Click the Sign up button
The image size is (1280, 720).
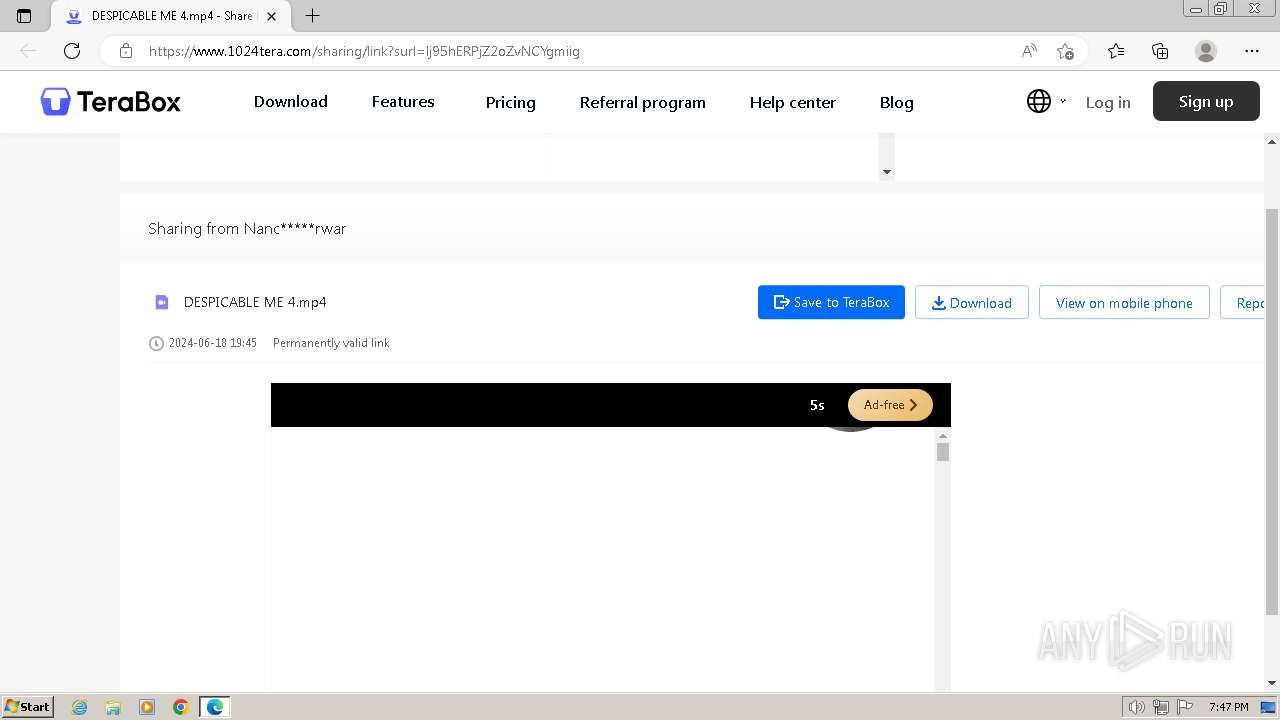coord(1206,101)
